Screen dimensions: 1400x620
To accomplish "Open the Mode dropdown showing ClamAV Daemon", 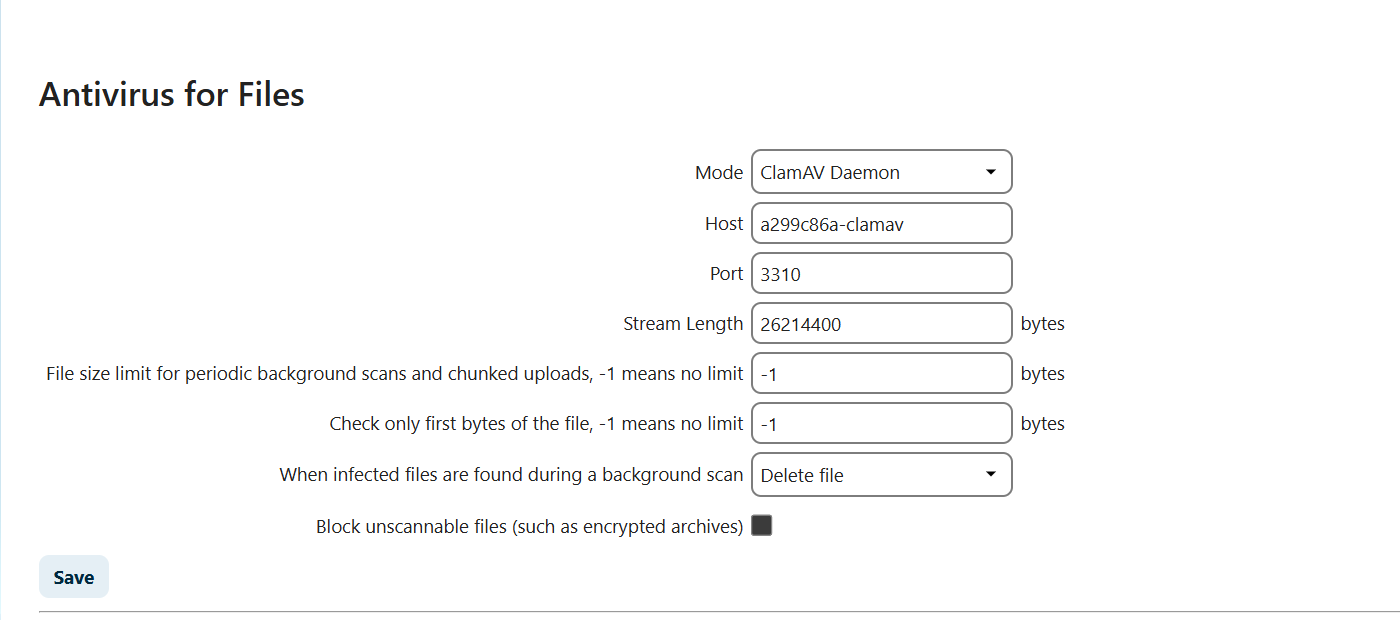I will (x=881, y=172).
